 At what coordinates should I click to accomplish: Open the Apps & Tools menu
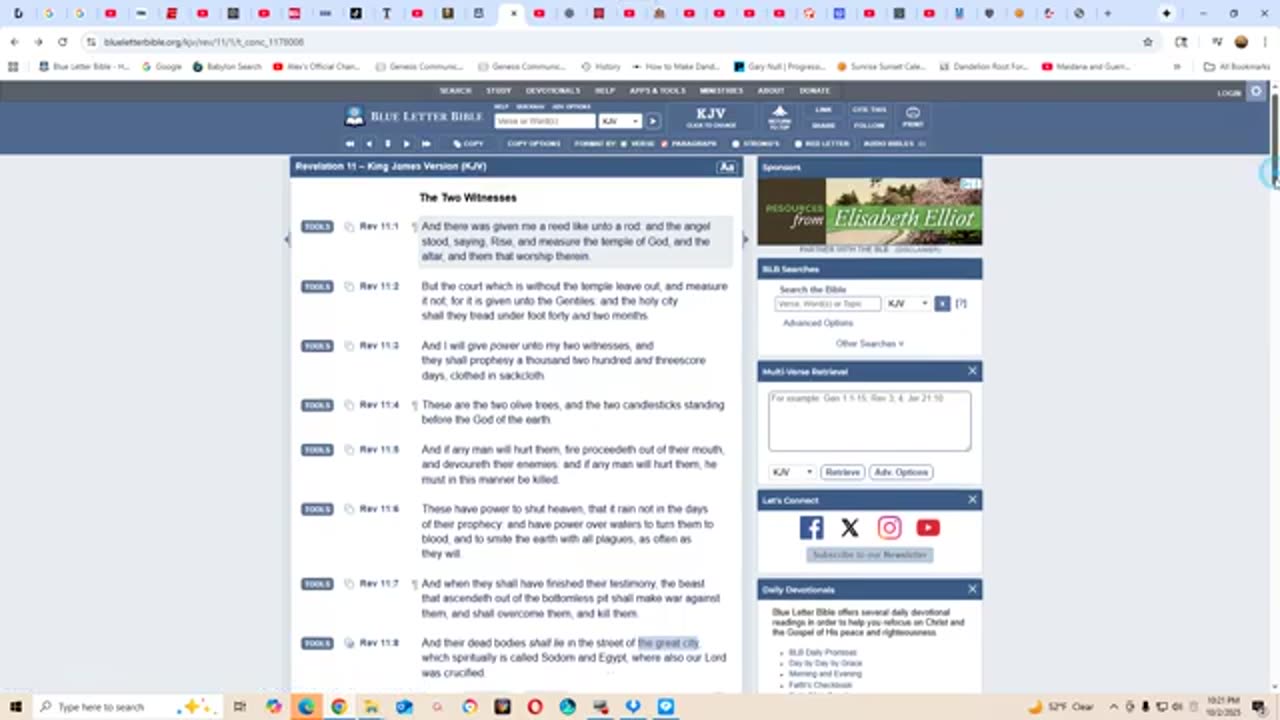(x=657, y=91)
